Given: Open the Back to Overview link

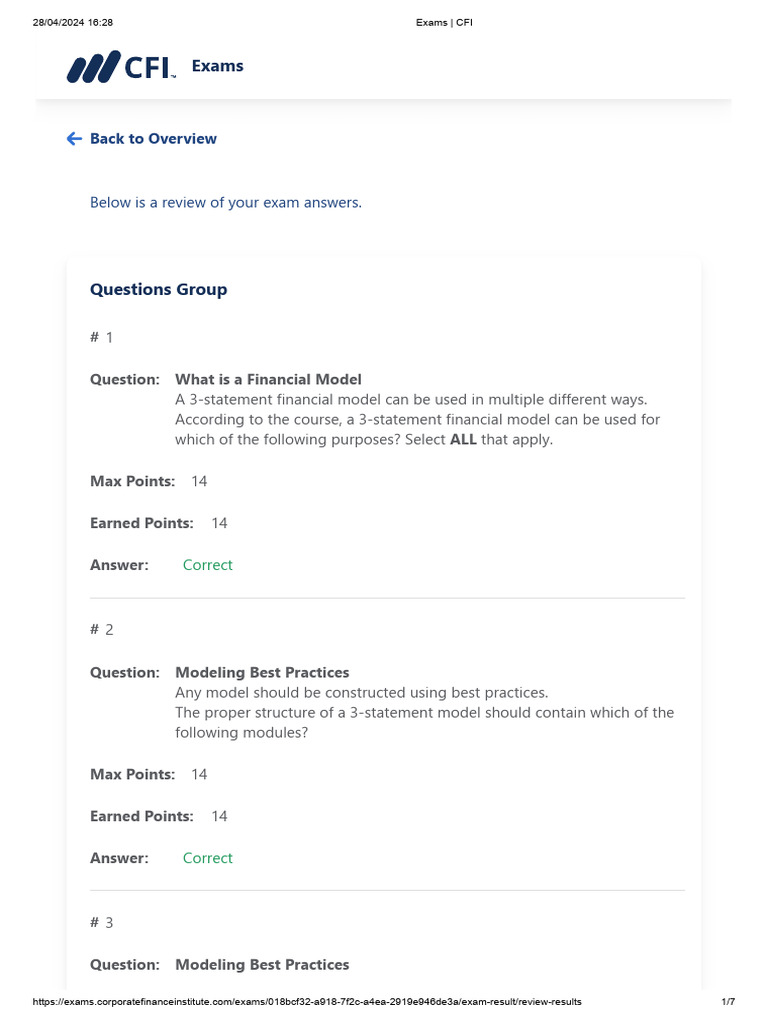Looking at the screenshot, I should pyautogui.click(x=153, y=138).
